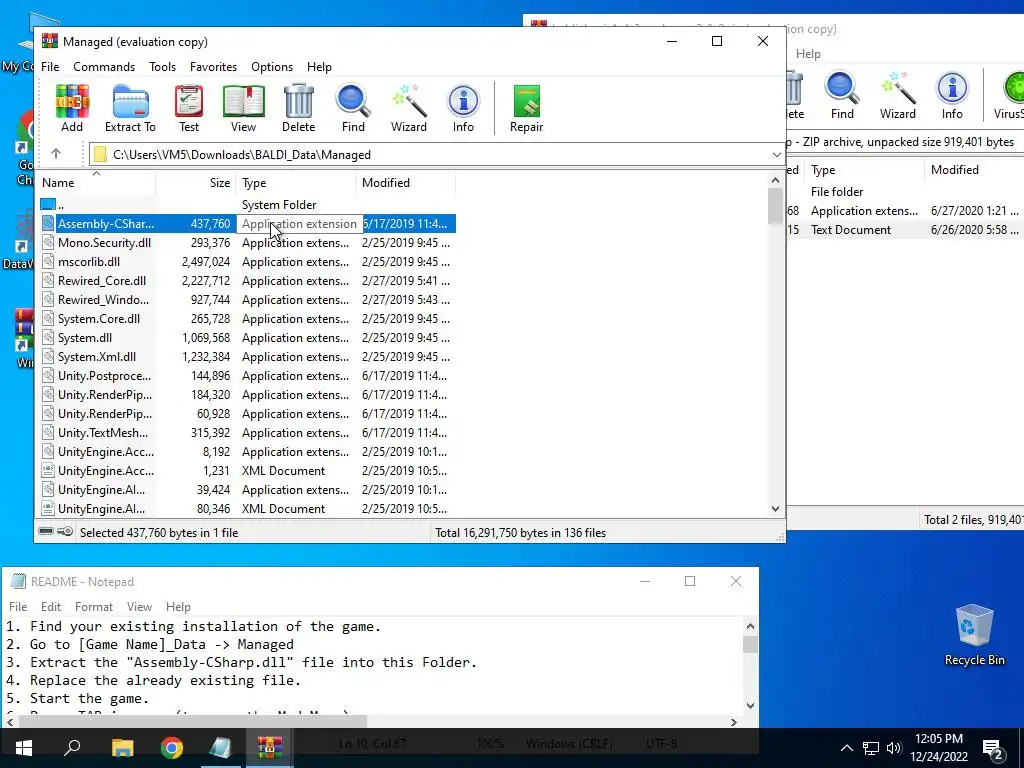Open the Recycle Bin desktop icon

tap(974, 635)
